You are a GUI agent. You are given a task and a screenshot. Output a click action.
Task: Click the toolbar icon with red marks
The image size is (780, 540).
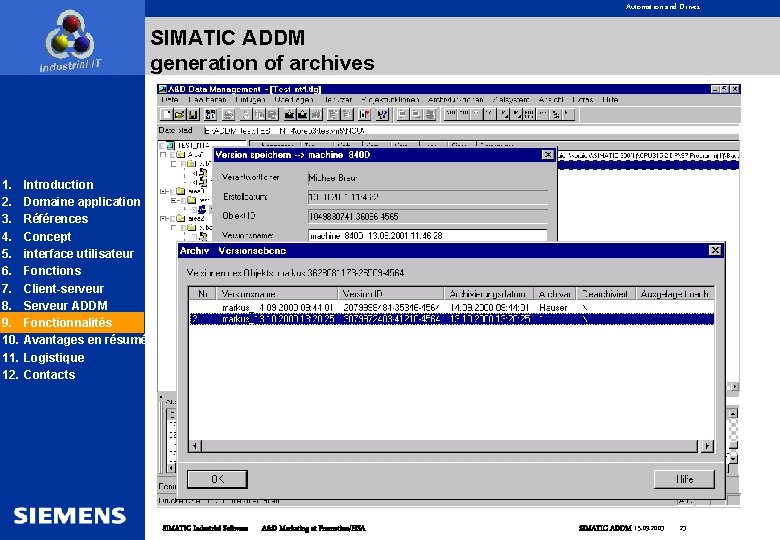point(365,115)
